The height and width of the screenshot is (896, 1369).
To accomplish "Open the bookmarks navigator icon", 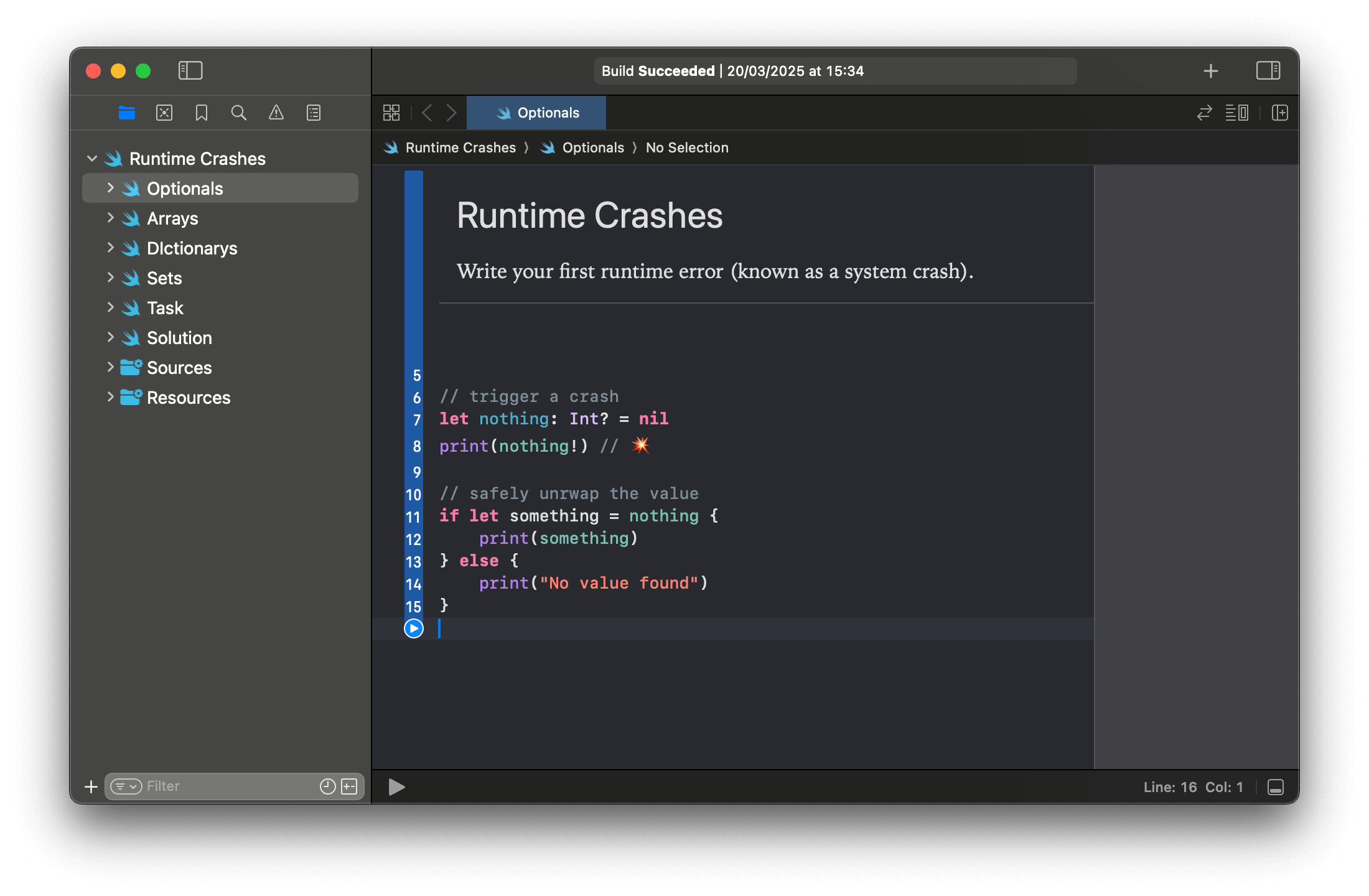I will coord(201,113).
